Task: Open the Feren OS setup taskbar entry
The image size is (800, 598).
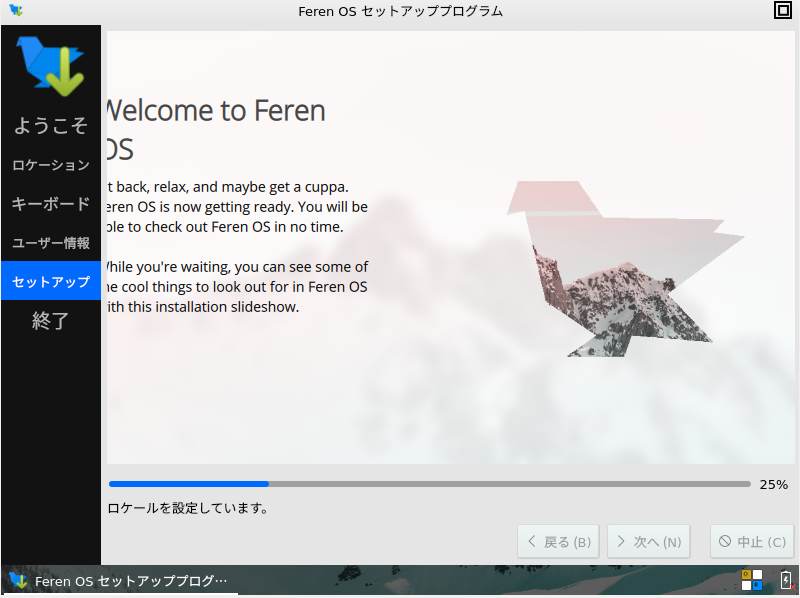Action: 119,581
